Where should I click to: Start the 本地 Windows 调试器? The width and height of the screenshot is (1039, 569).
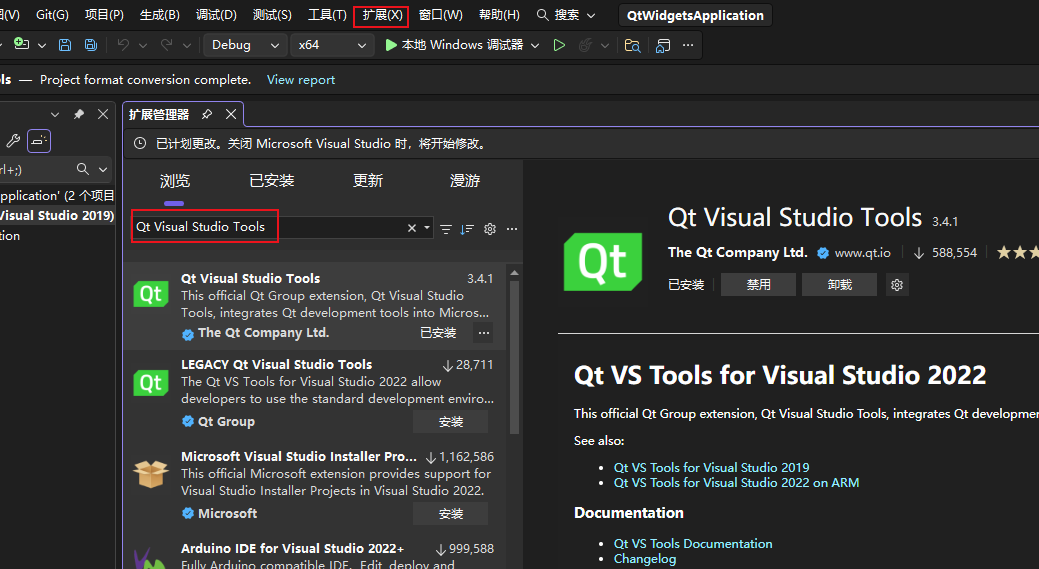(455, 45)
